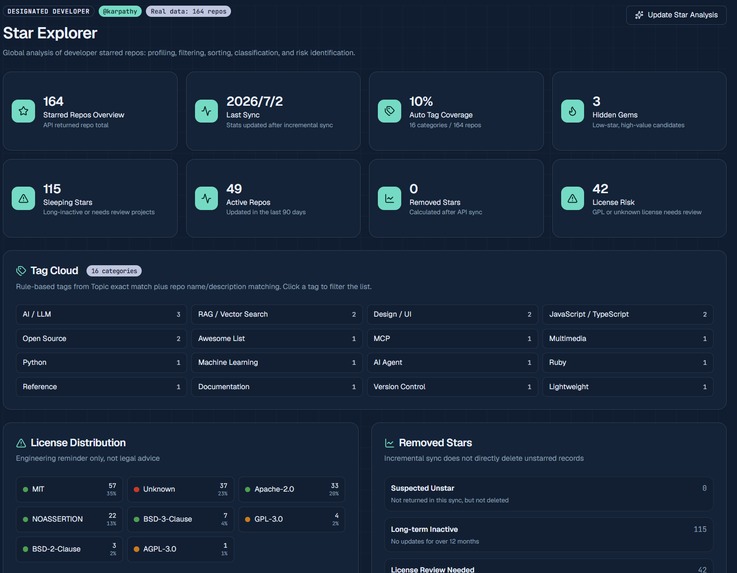Open the Suspected Unstar row

[549, 494]
